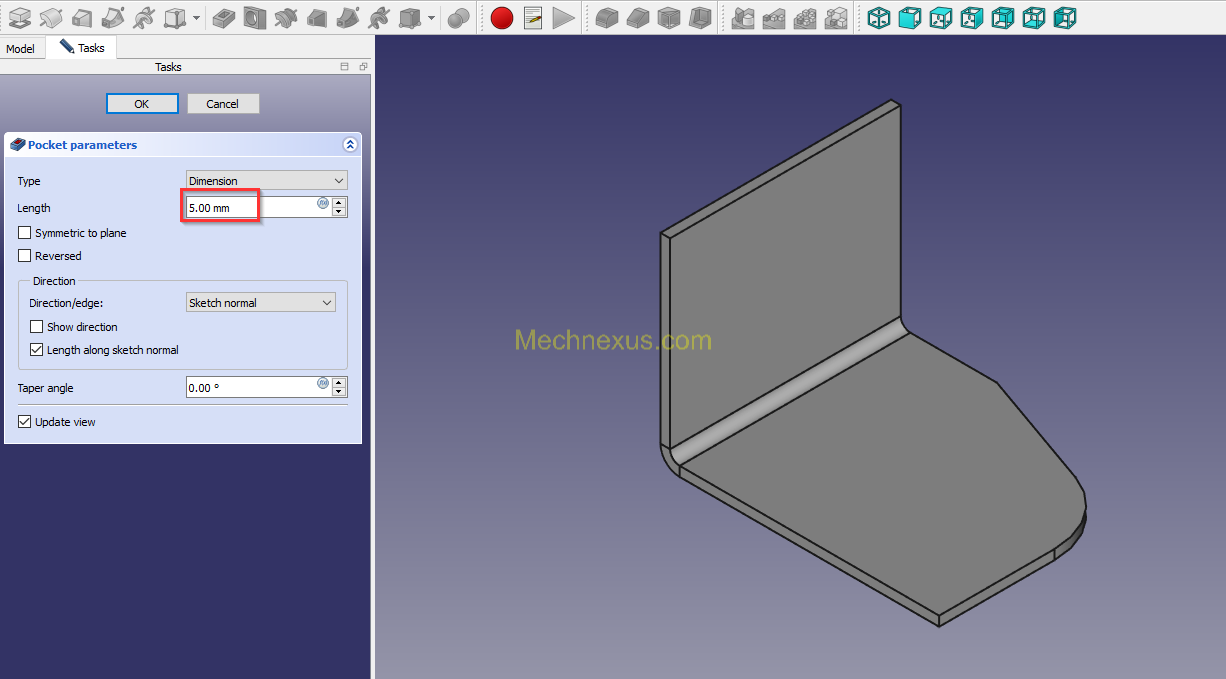Click the Subtractive Primitive cube icon
This screenshot has width=1226, height=679.
click(x=410, y=17)
